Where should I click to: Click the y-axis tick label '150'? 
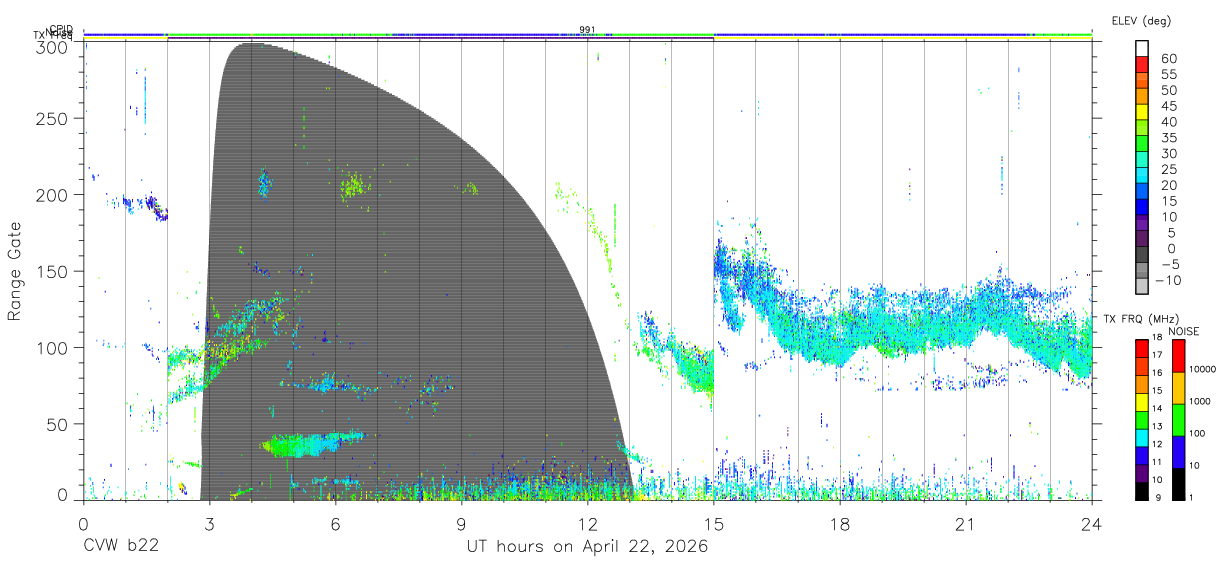pos(53,271)
